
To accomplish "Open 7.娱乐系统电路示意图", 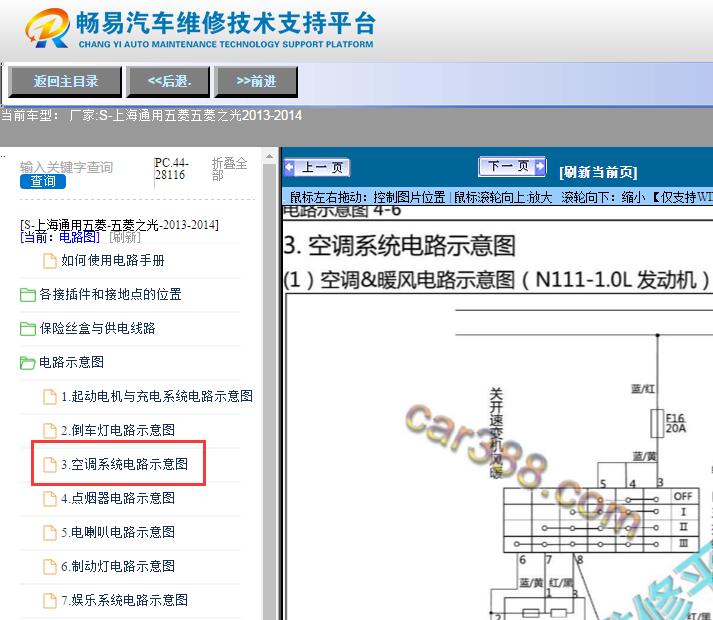I will 124,600.
